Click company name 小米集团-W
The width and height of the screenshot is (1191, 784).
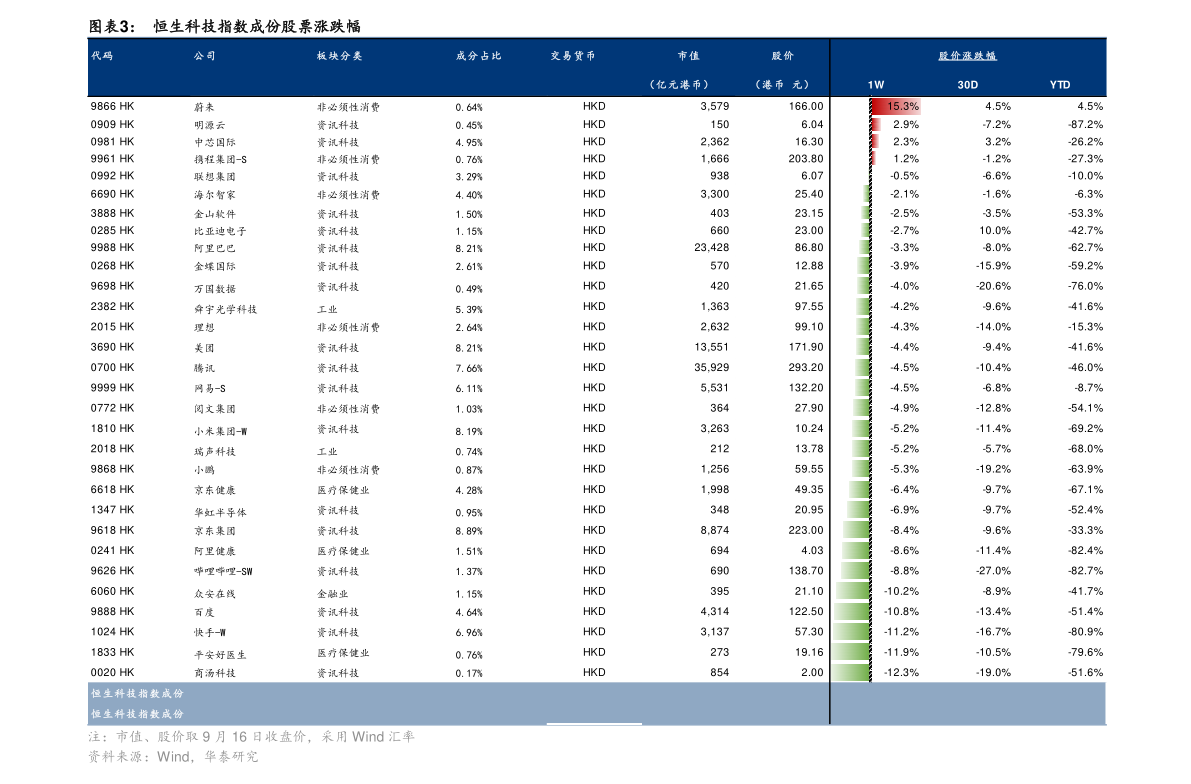coord(220,431)
